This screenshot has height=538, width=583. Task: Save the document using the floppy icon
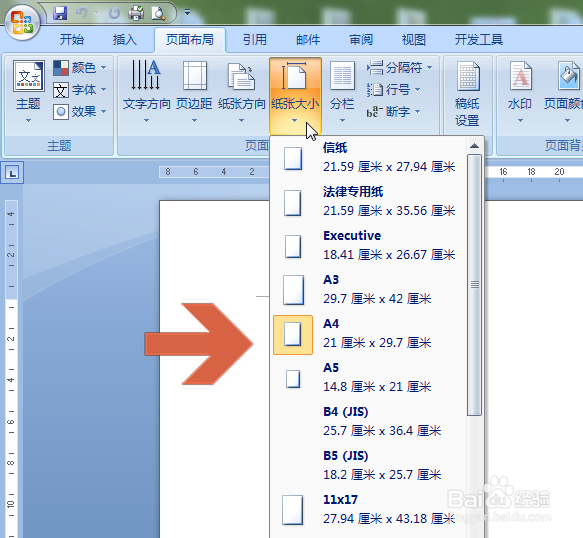[60, 13]
